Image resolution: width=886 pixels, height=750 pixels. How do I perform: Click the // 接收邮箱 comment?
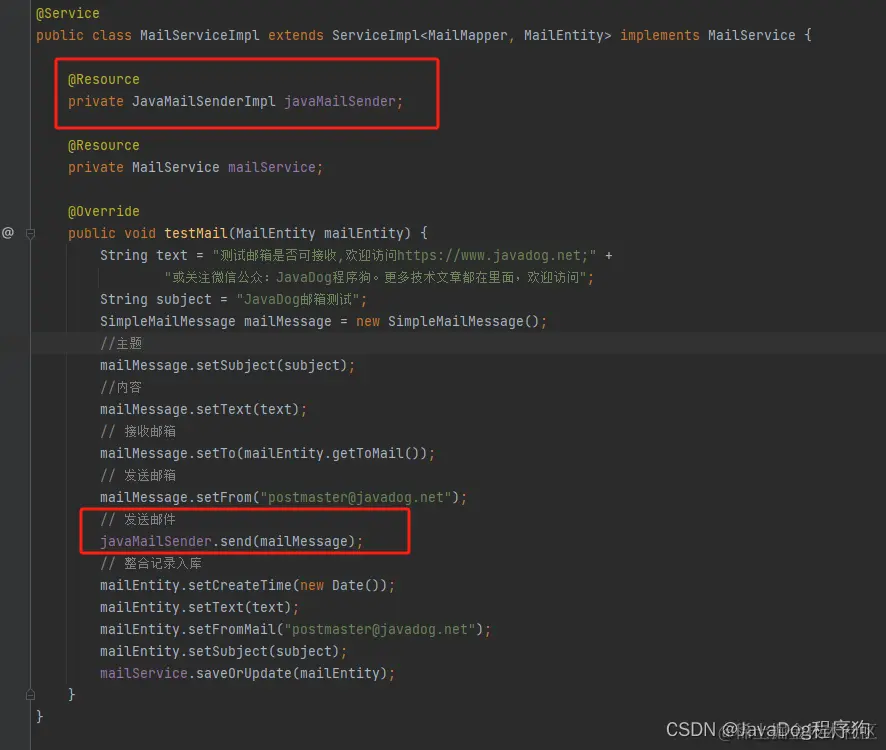[x=138, y=432]
